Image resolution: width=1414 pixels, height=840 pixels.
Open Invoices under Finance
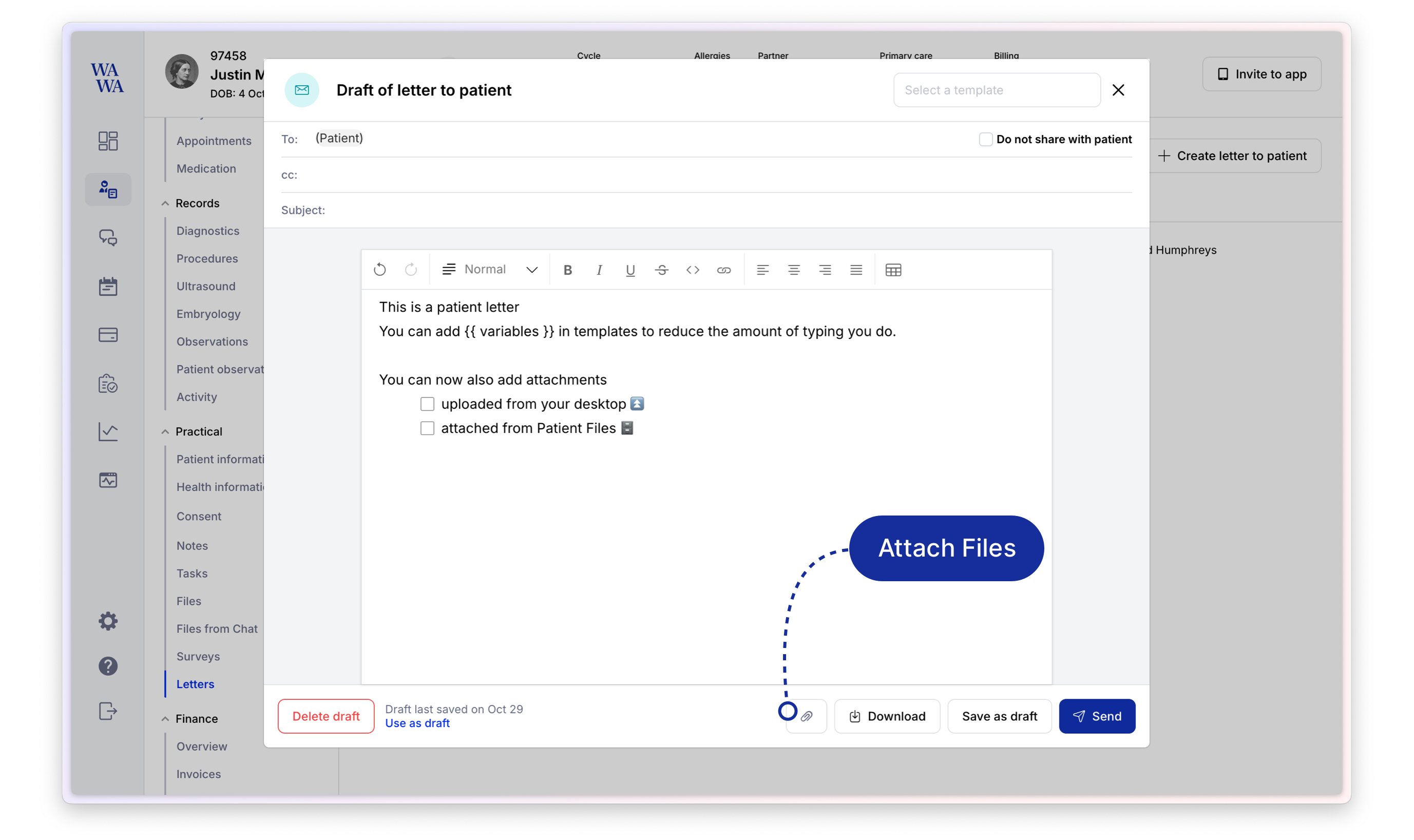coord(198,774)
